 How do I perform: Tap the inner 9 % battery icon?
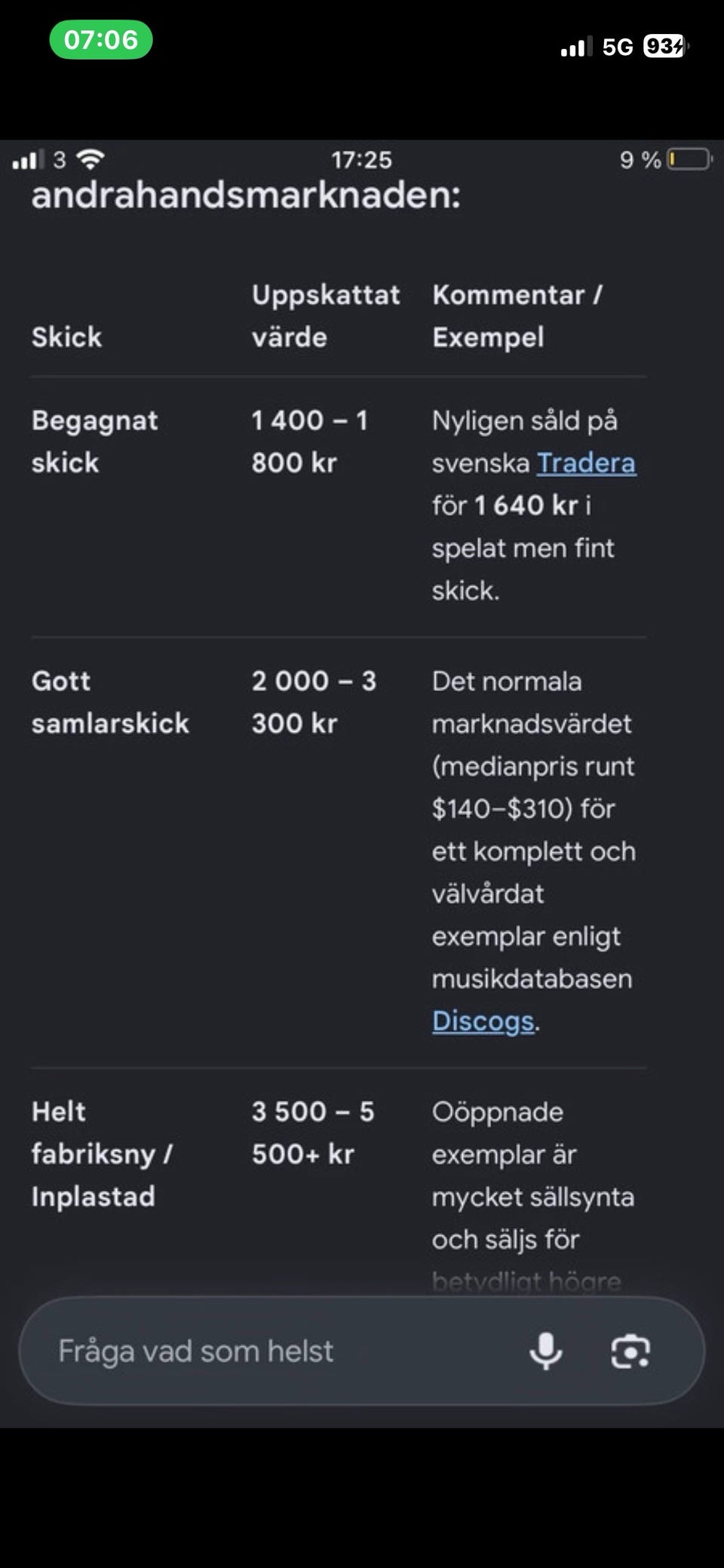click(690, 159)
